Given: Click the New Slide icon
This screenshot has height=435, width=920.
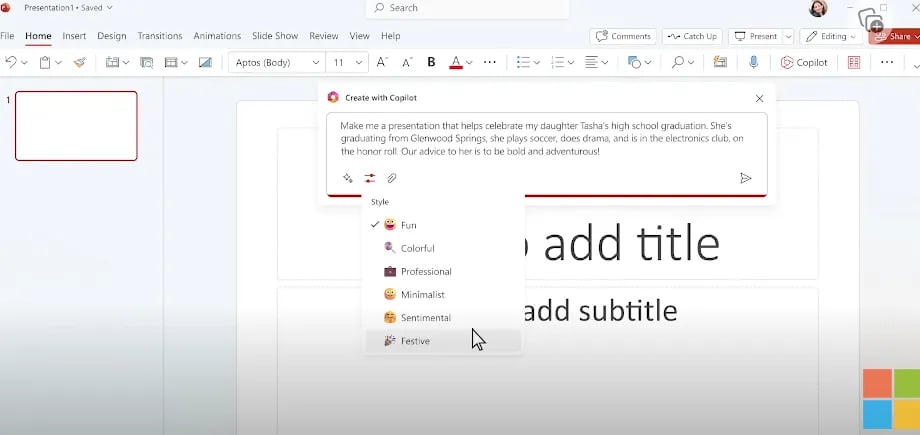Looking at the screenshot, I should click(x=112, y=62).
